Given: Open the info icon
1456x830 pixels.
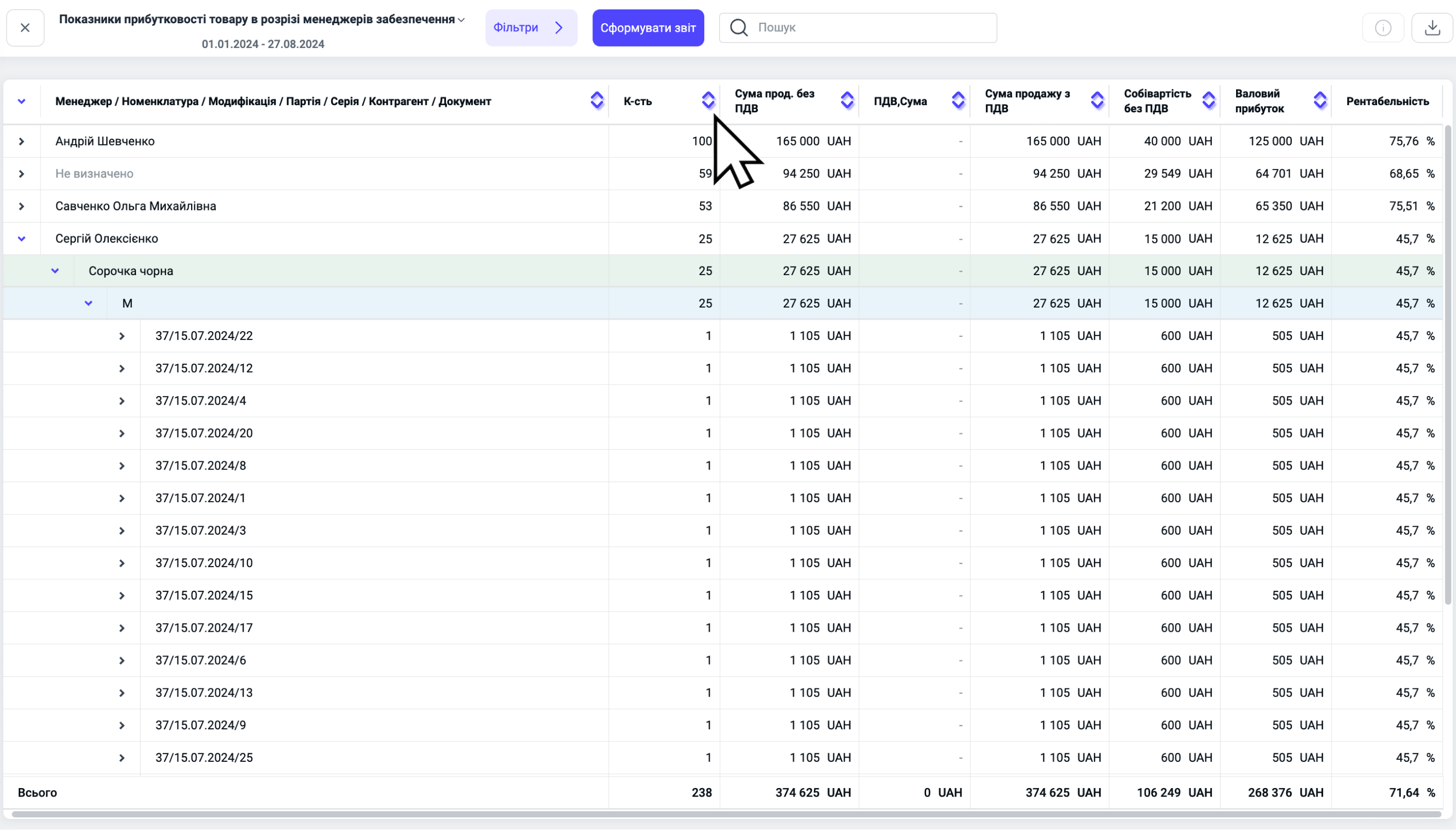Looking at the screenshot, I should click(x=1383, y=27).
